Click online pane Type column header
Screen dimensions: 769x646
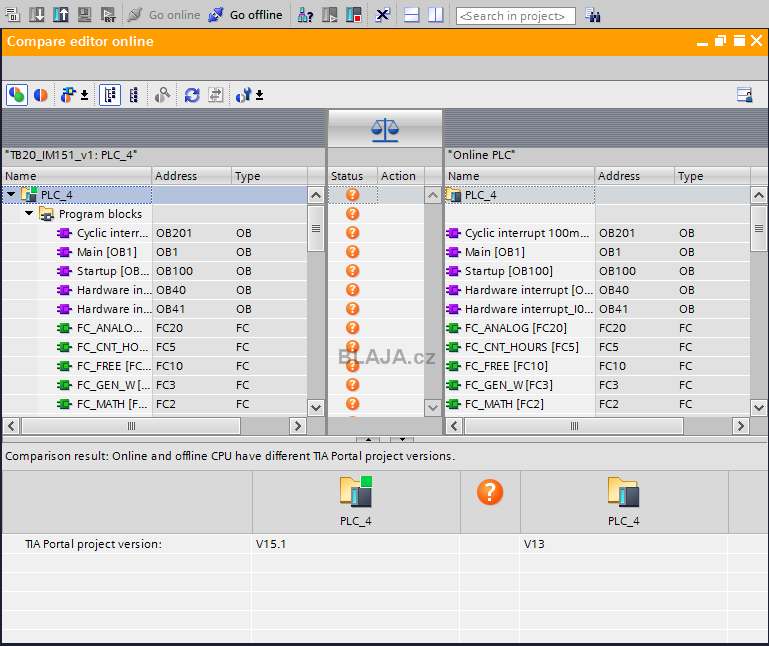click(x=712, y=176)
